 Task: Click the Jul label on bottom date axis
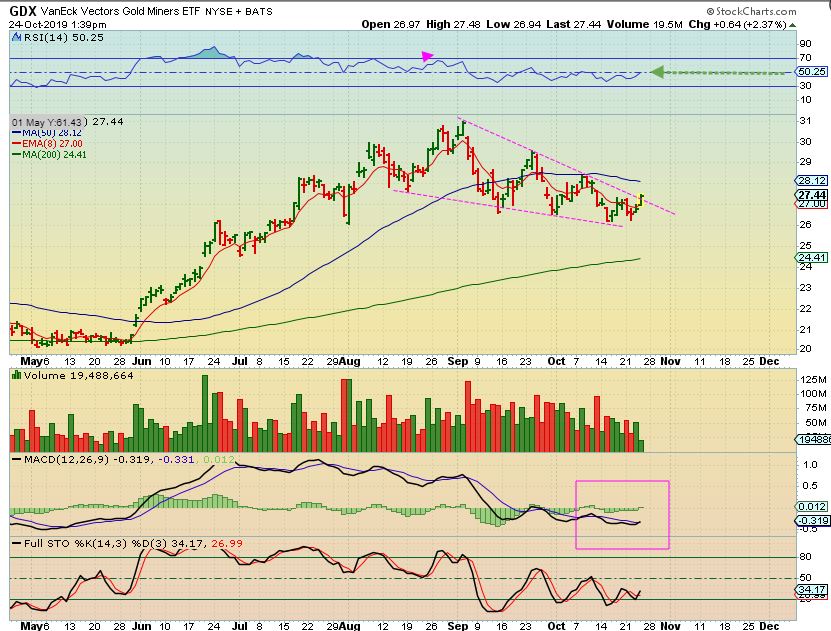point(240,626)
